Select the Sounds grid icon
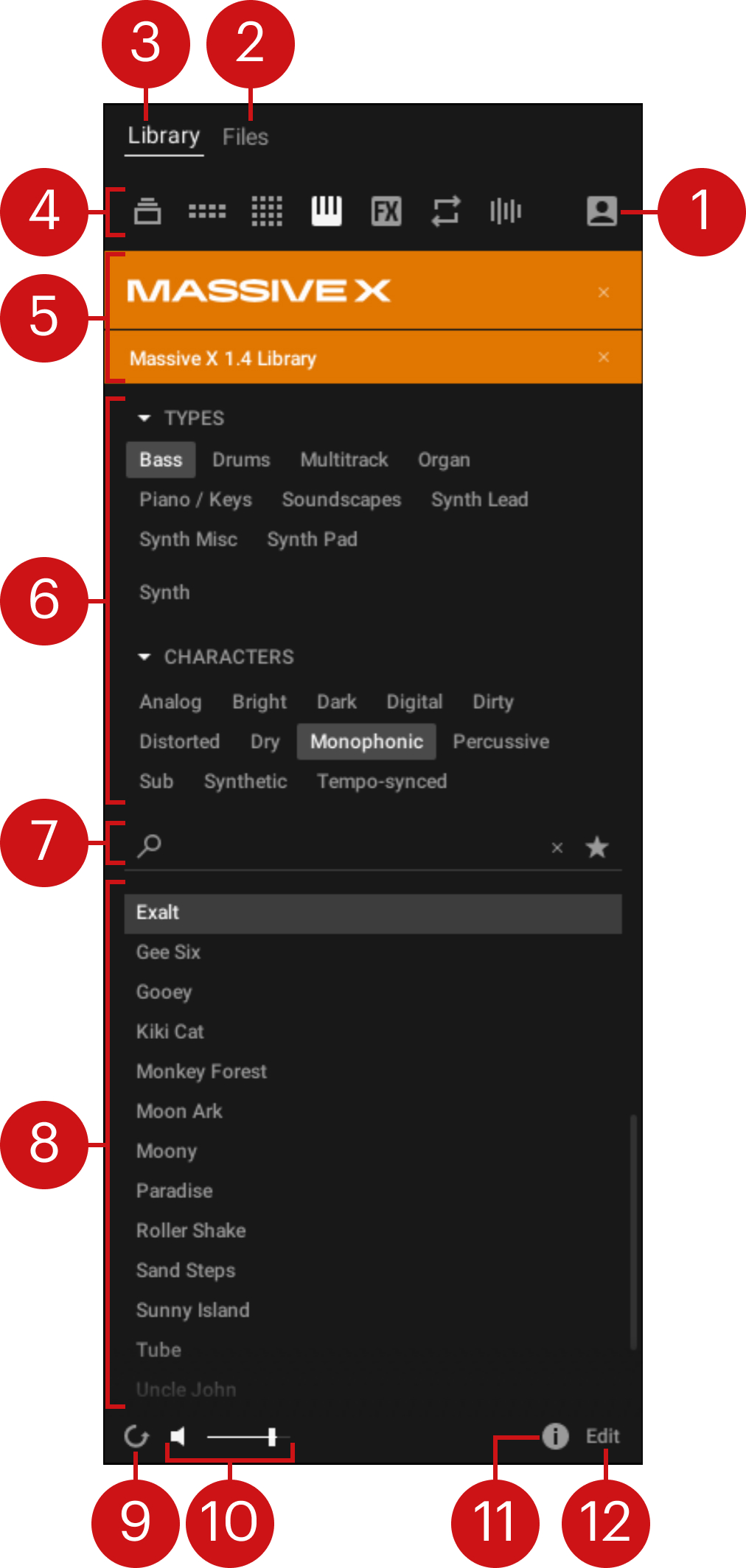This screenshot has height=1568, width=746. click(x=267, y=211)
